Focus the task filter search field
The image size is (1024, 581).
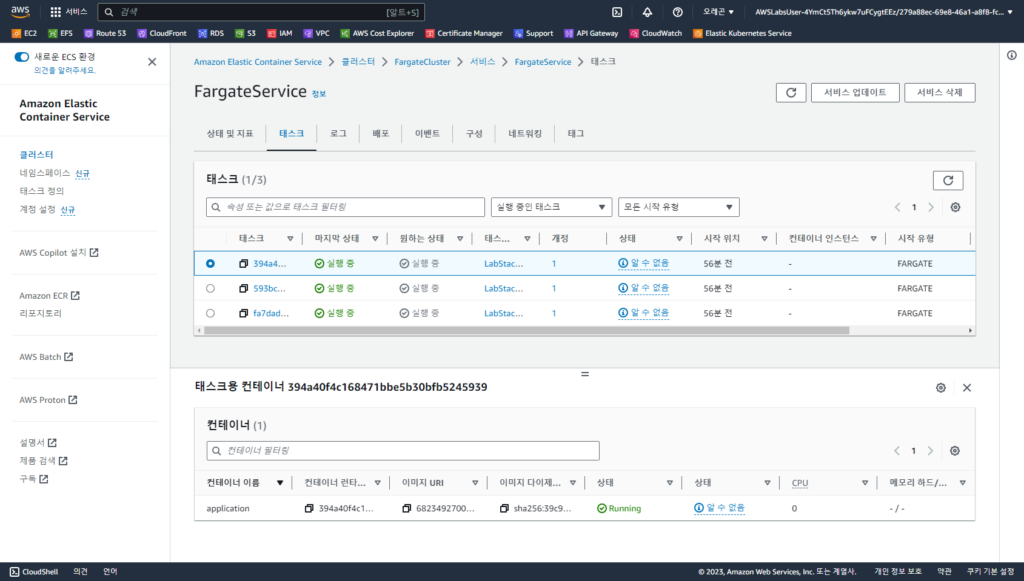(x=345, y=207)
